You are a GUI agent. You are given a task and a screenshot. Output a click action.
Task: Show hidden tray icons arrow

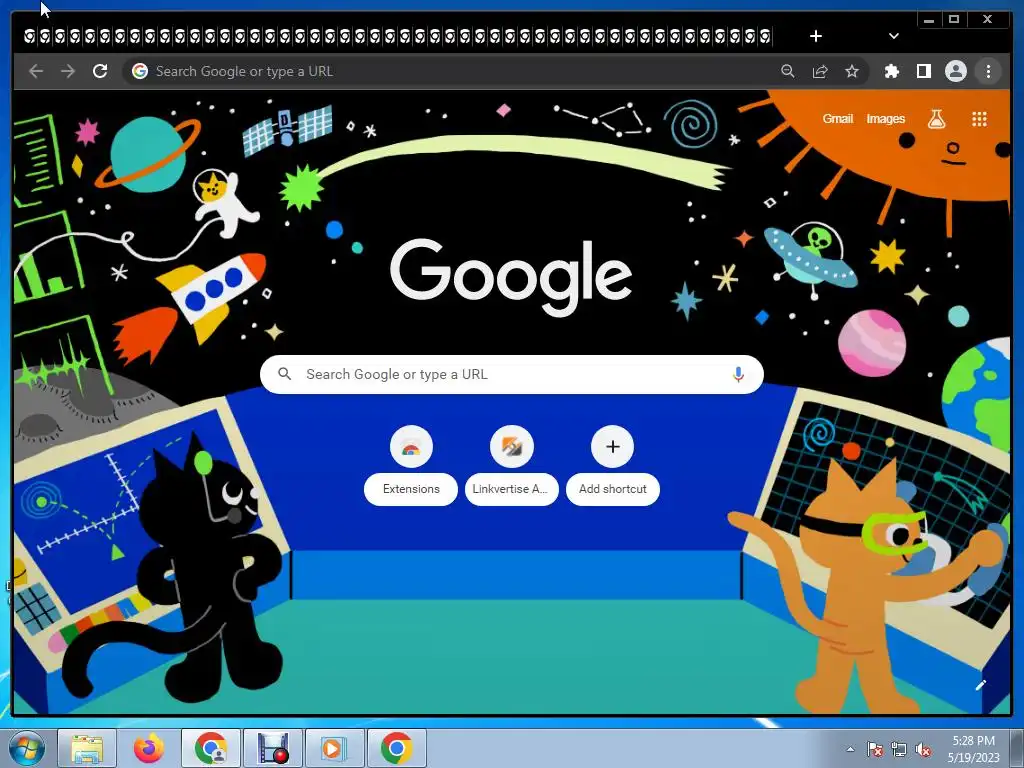point(850,749)
